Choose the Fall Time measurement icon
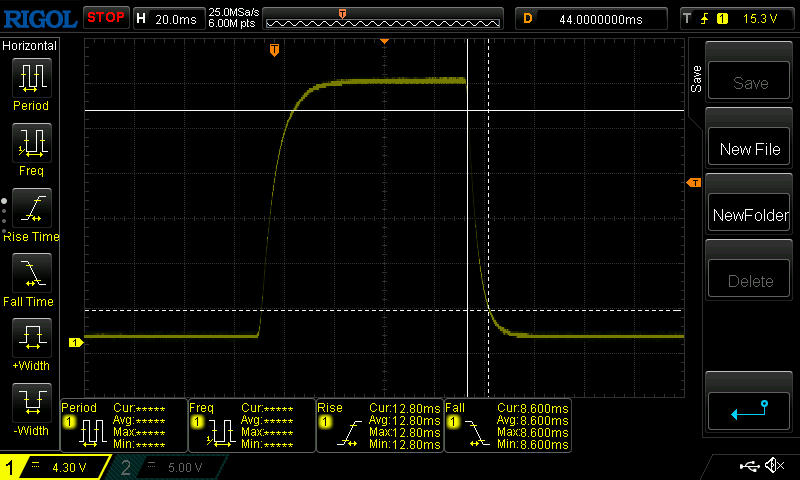Viewport: 800px width, 480px height. tap(30, 275)
